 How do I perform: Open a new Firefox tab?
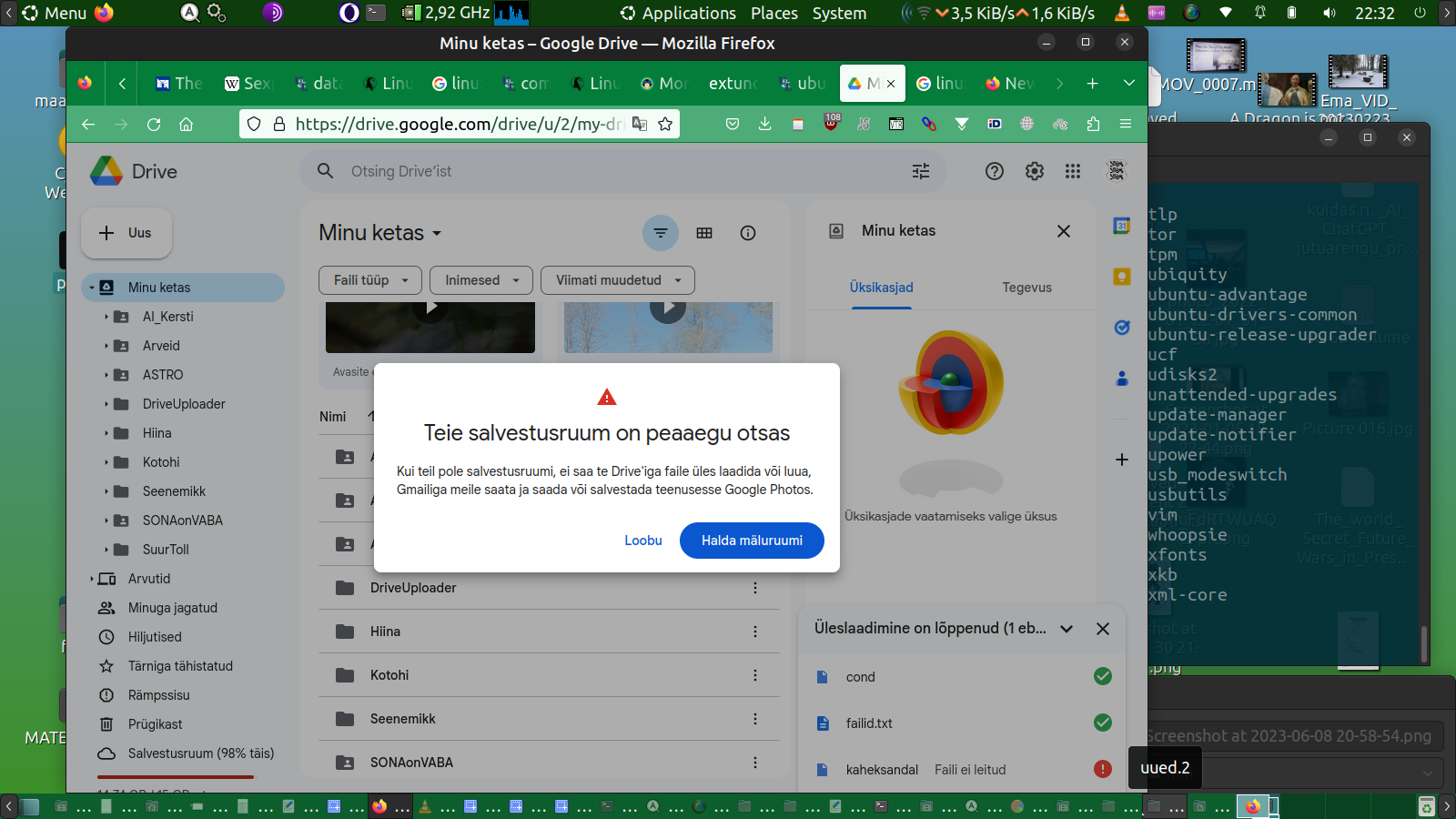click(1093, 83)
